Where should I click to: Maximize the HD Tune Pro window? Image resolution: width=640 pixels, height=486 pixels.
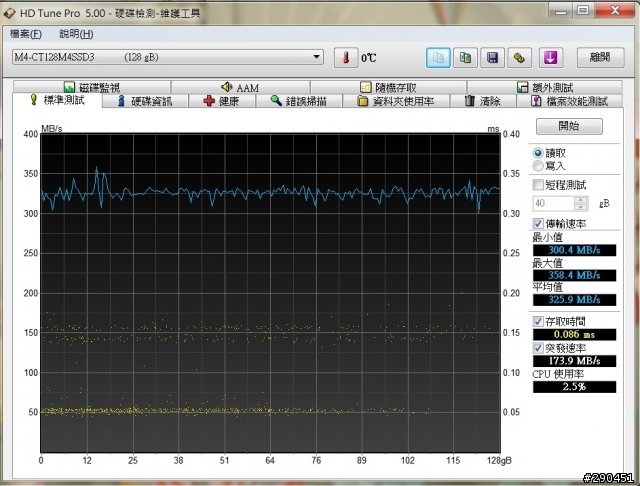[x=583, y=11]
